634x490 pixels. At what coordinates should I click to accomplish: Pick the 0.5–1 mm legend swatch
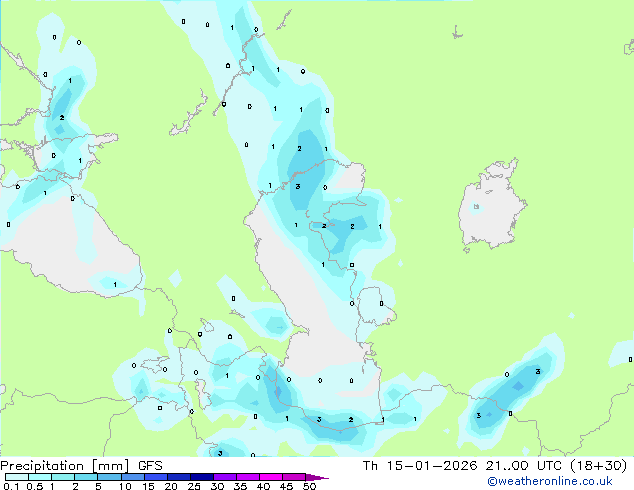click(40, 477)
